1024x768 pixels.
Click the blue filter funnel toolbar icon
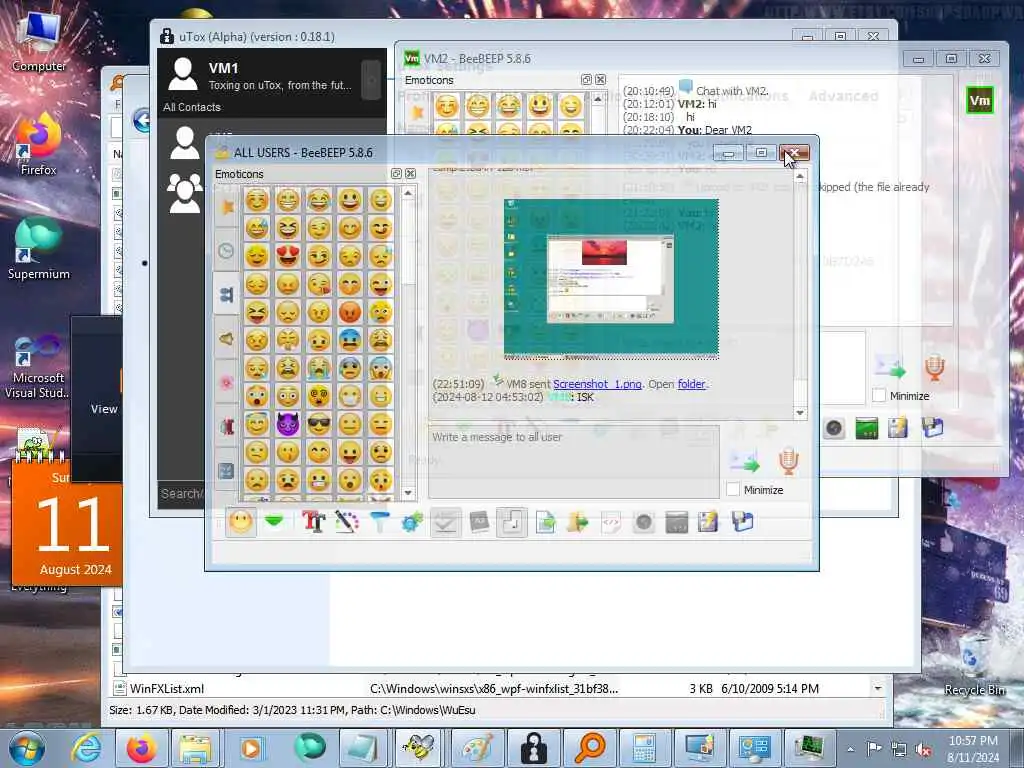point(379,522)
